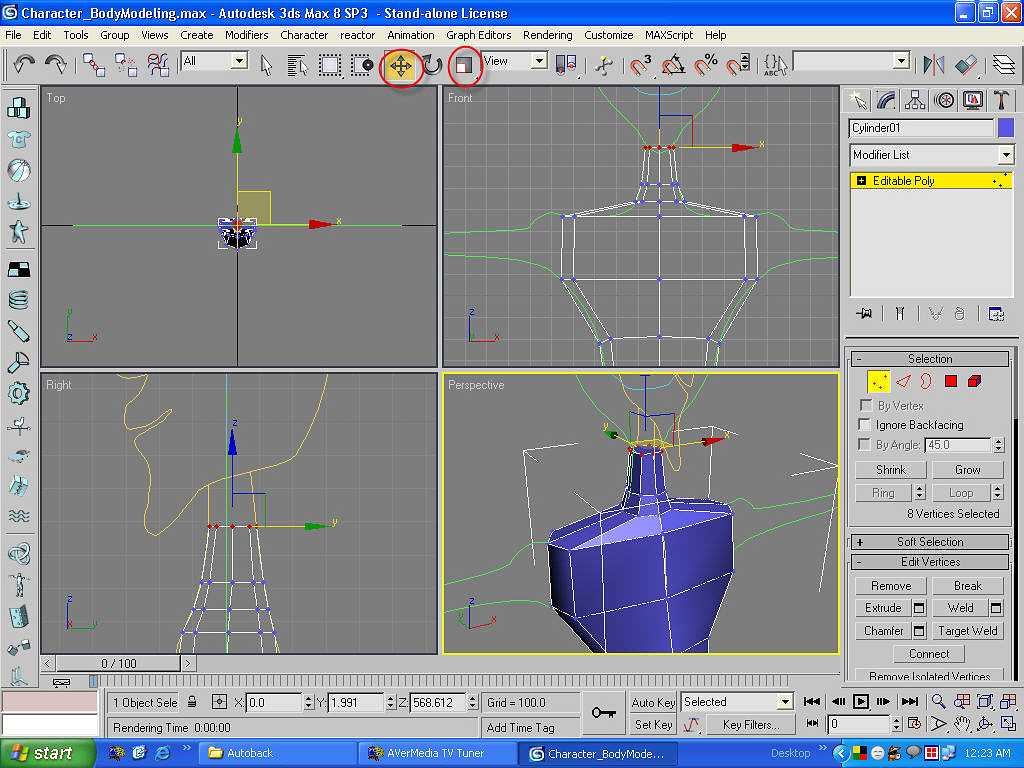Collapse the Selection rollout
Viewport: 1024px width, 768px height.
(930, 359)
